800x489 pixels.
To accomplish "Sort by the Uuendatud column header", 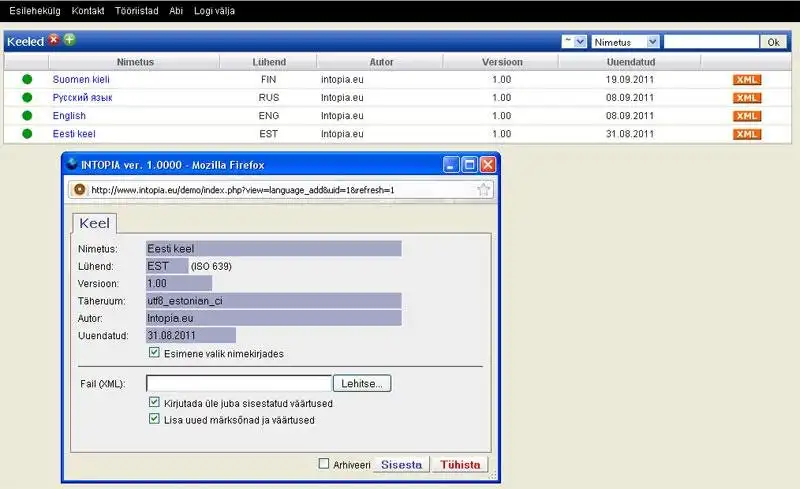I will tap(631, 62).
